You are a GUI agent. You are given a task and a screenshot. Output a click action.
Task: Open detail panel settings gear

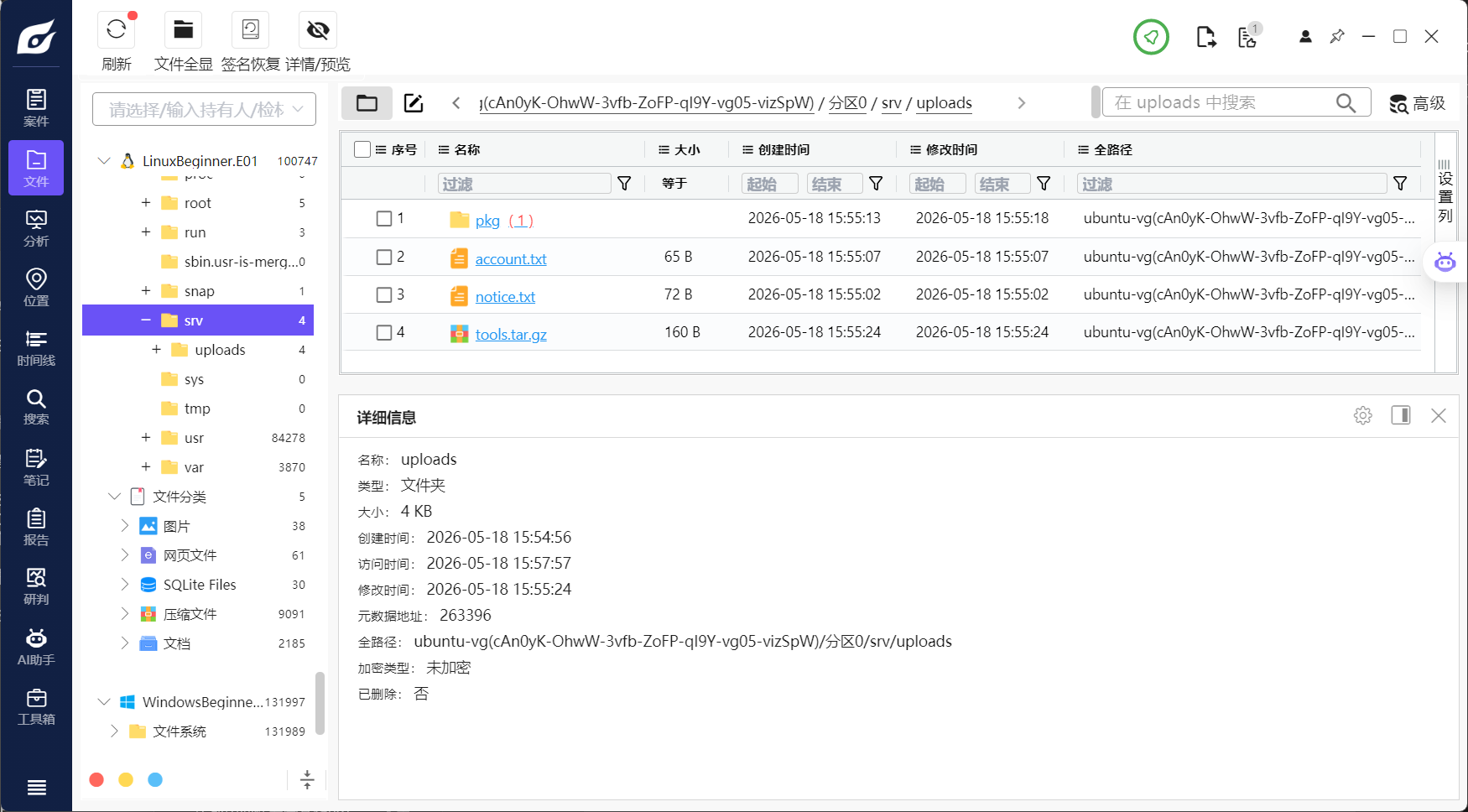tap(1362, 415)
